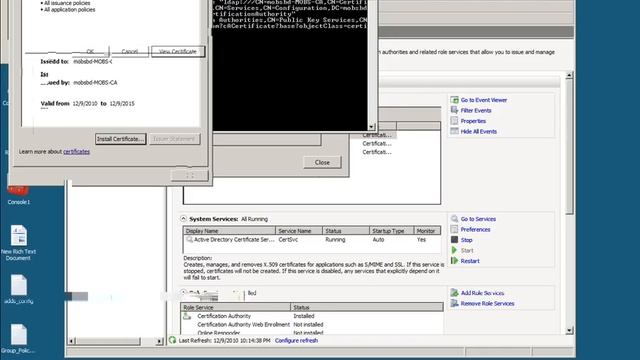Click the Filter Events icon

[x=454, y=110]
